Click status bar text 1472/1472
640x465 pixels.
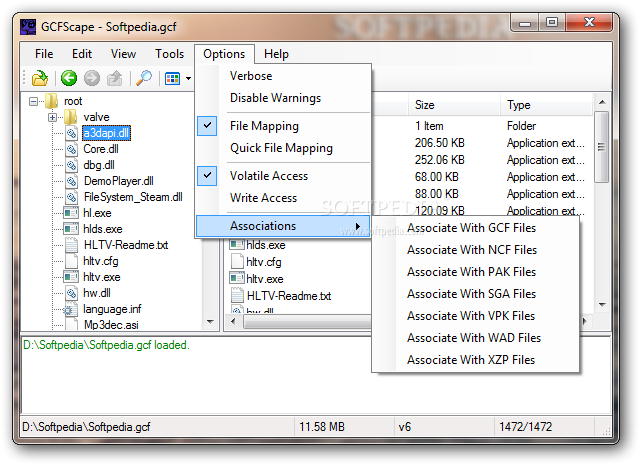[x=526, y=427]
